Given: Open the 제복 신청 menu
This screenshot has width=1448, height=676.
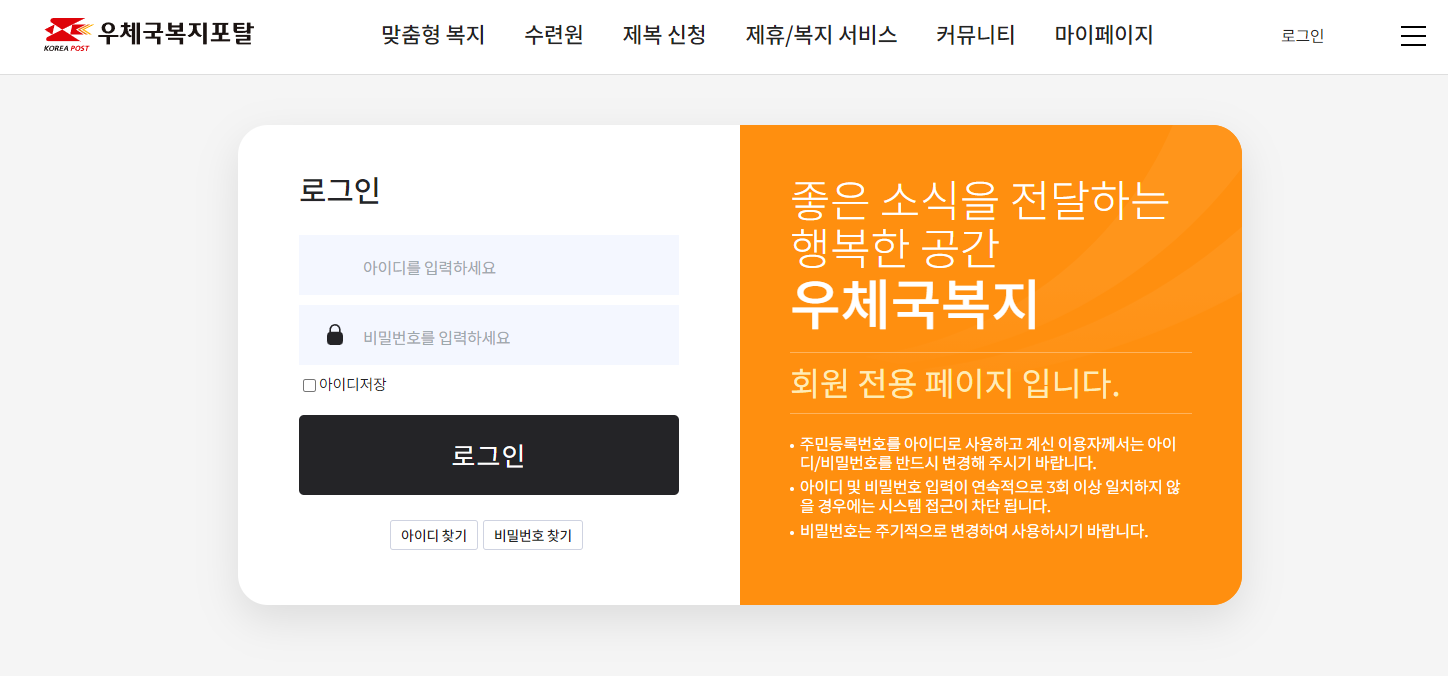Looking at the screenshot, I should [x=664, y=35].
